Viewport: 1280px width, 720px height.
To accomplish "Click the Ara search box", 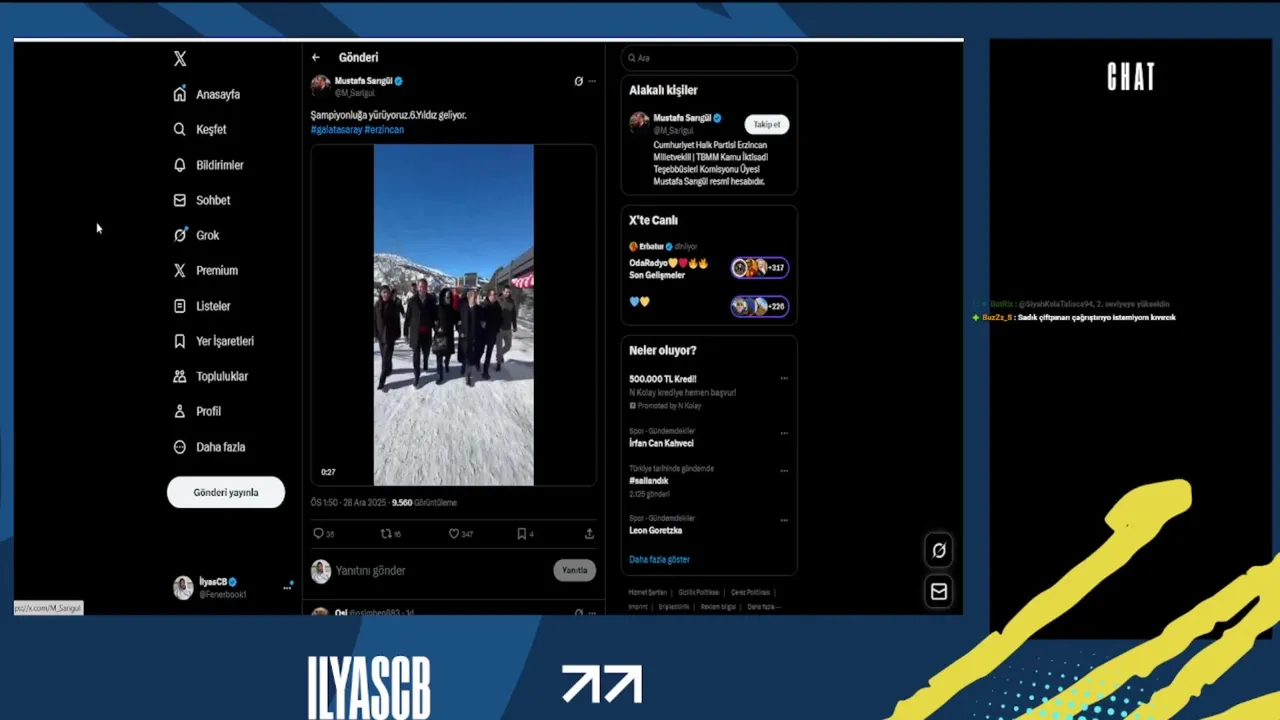I will click(709, 58).
